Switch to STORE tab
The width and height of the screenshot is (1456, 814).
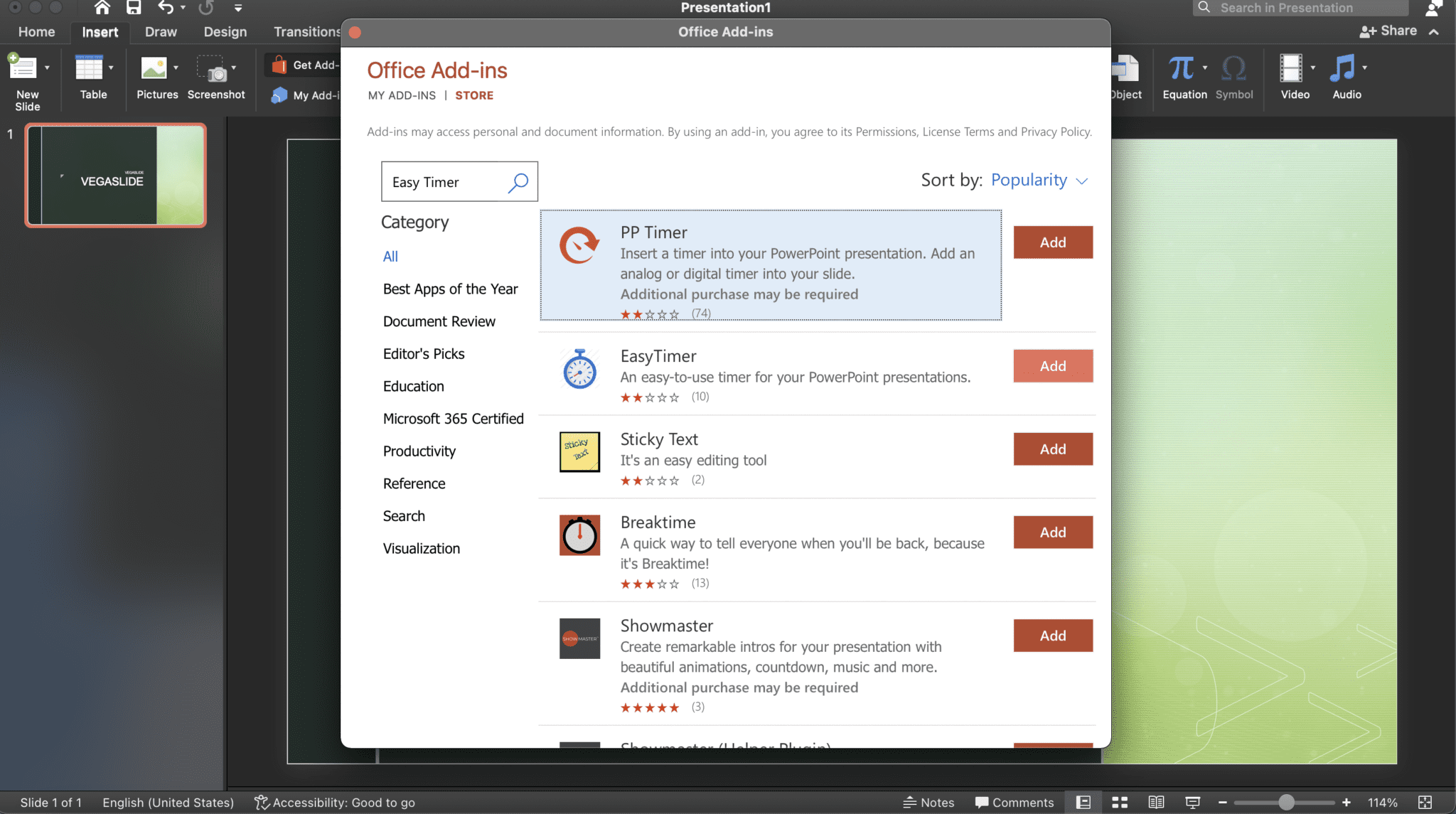coord(475,95)
